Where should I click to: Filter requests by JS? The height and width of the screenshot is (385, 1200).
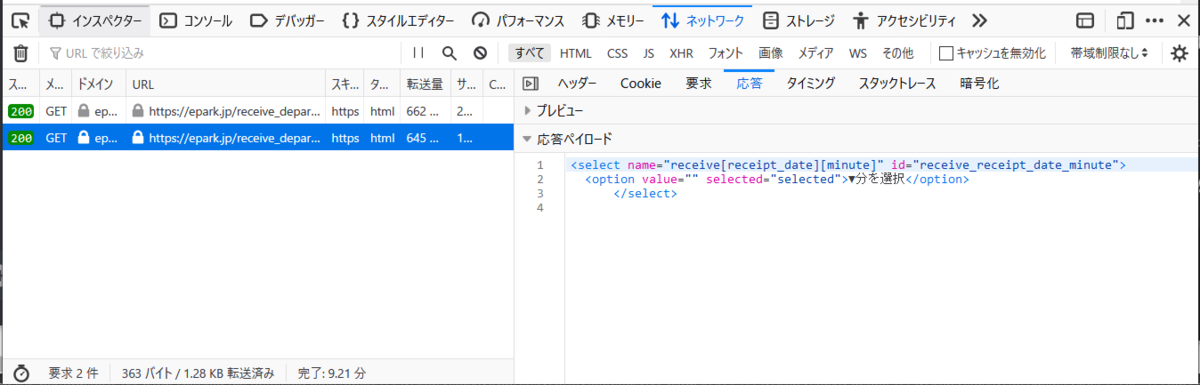[648, 53]
